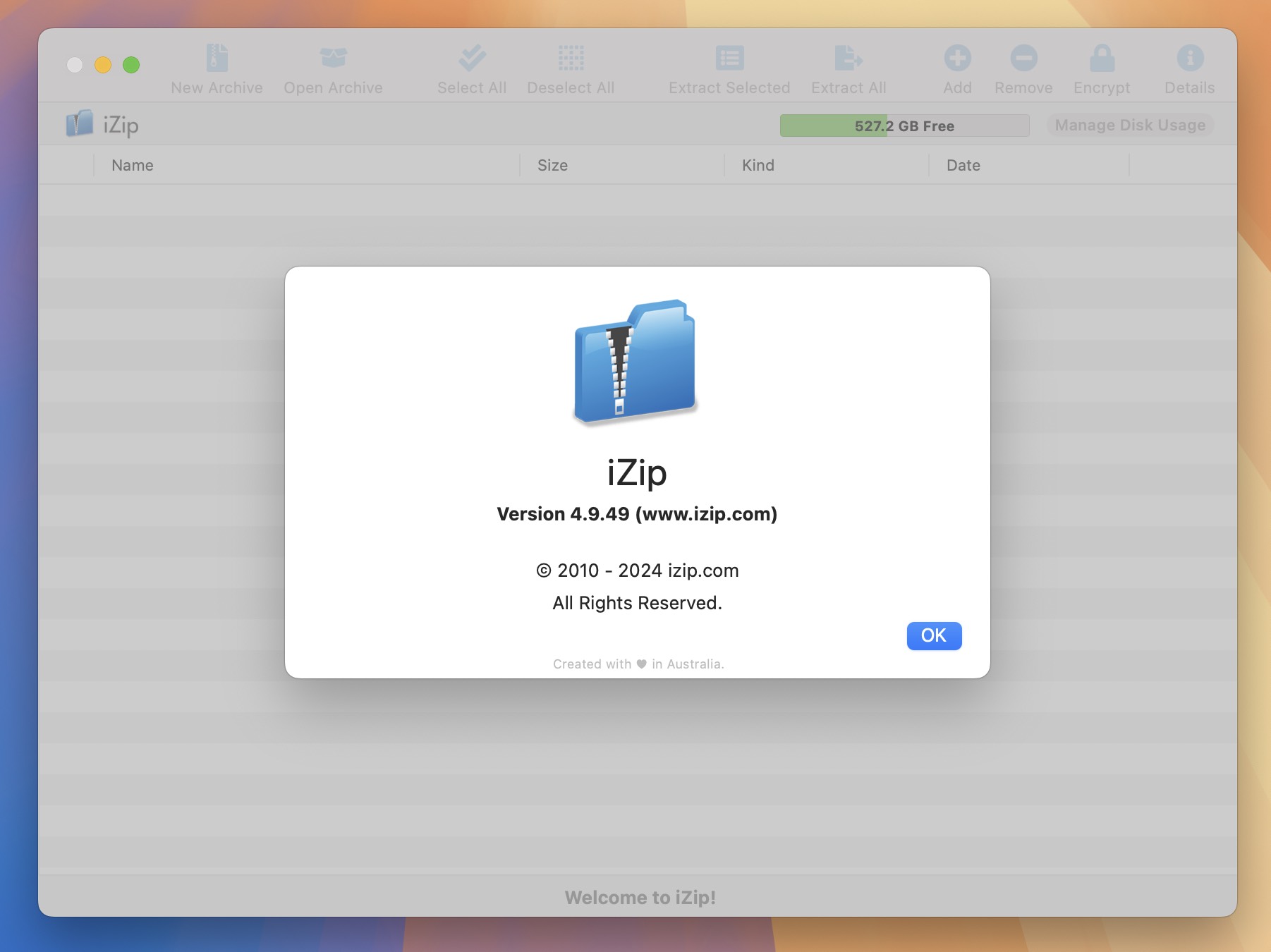Click the Created with ♥ in Australia text
Screen dimensions: 1271x952
(638, 664)
